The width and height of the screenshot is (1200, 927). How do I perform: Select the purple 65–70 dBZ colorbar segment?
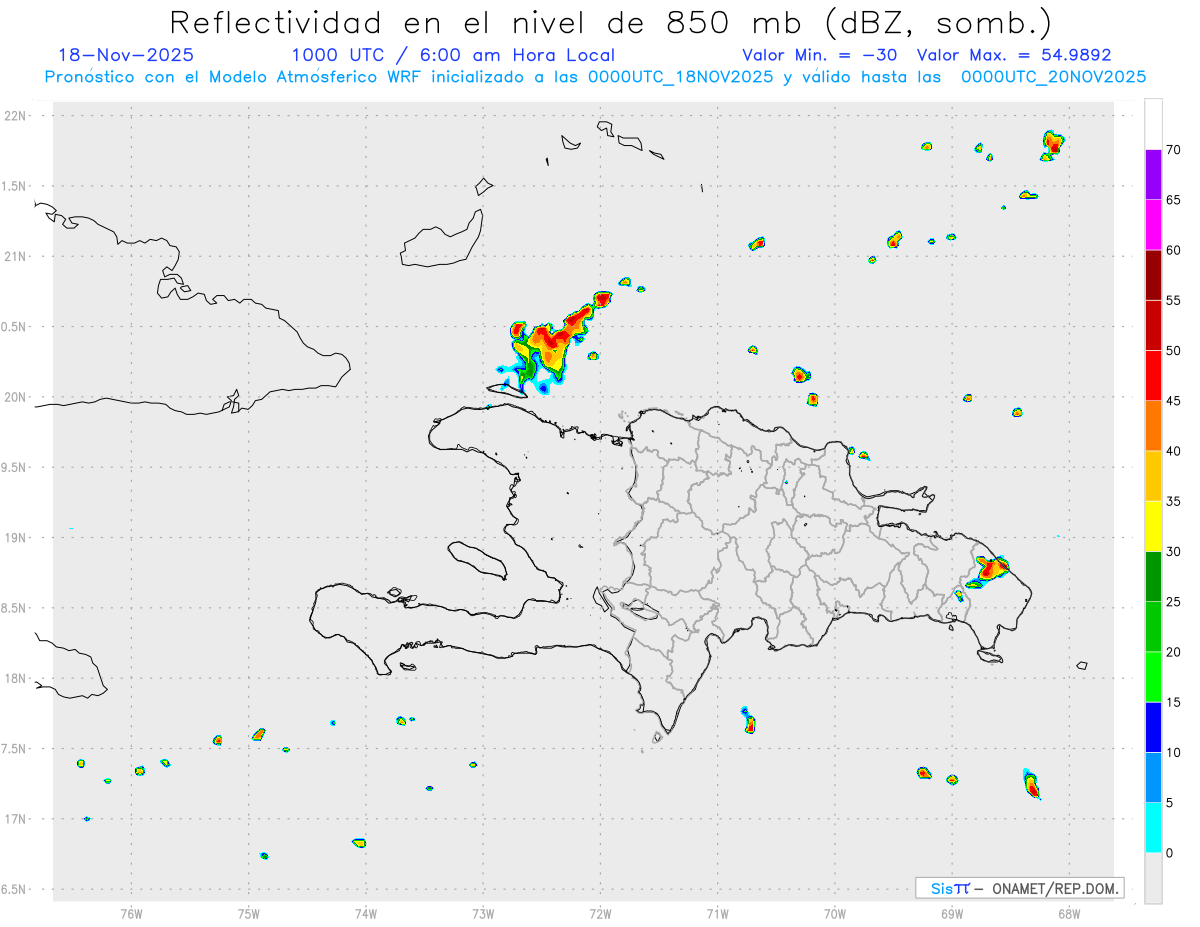coord(1153,174)
